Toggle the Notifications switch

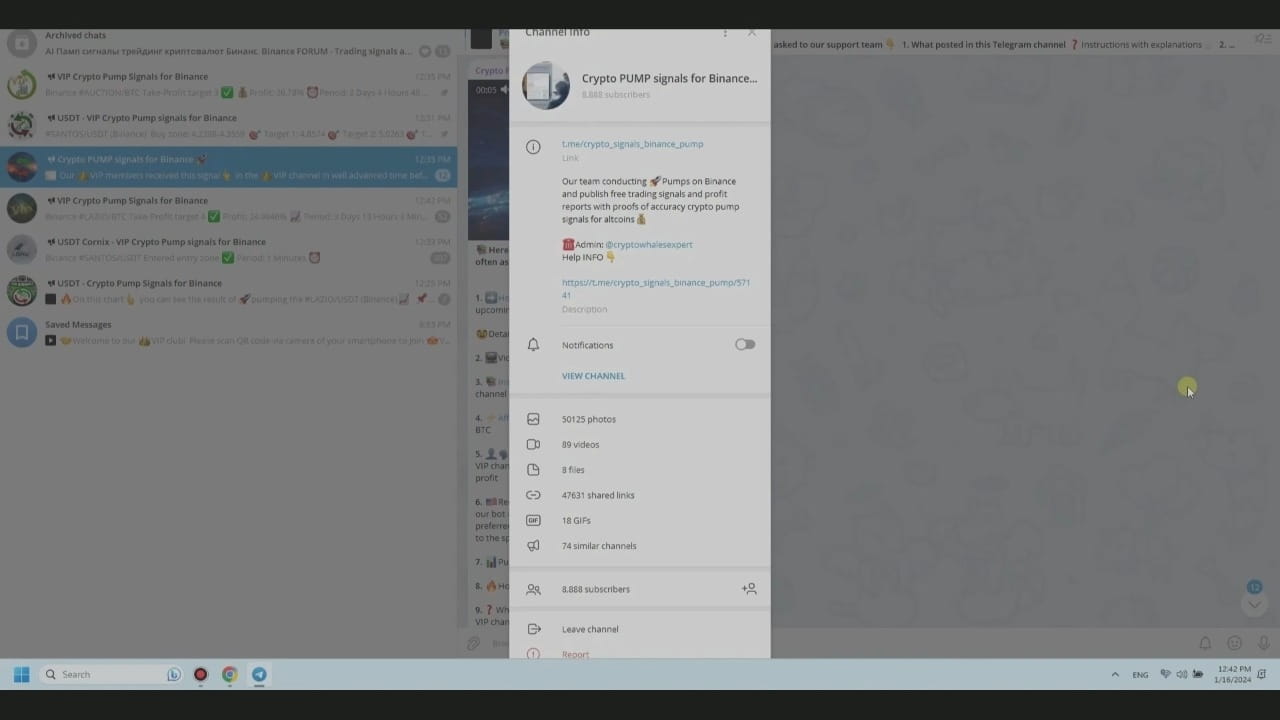coord(745,344)
